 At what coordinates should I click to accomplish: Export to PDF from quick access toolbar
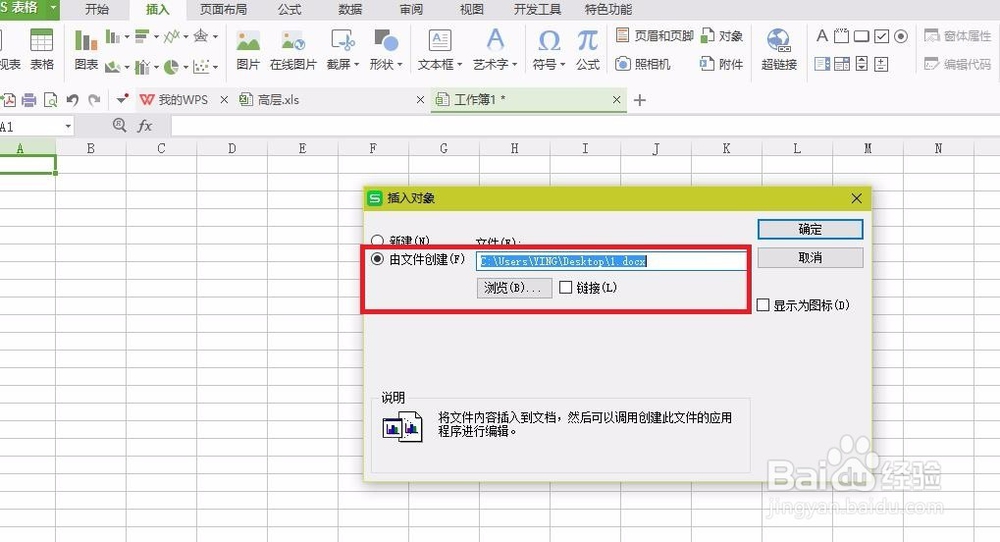coord(9,100)
